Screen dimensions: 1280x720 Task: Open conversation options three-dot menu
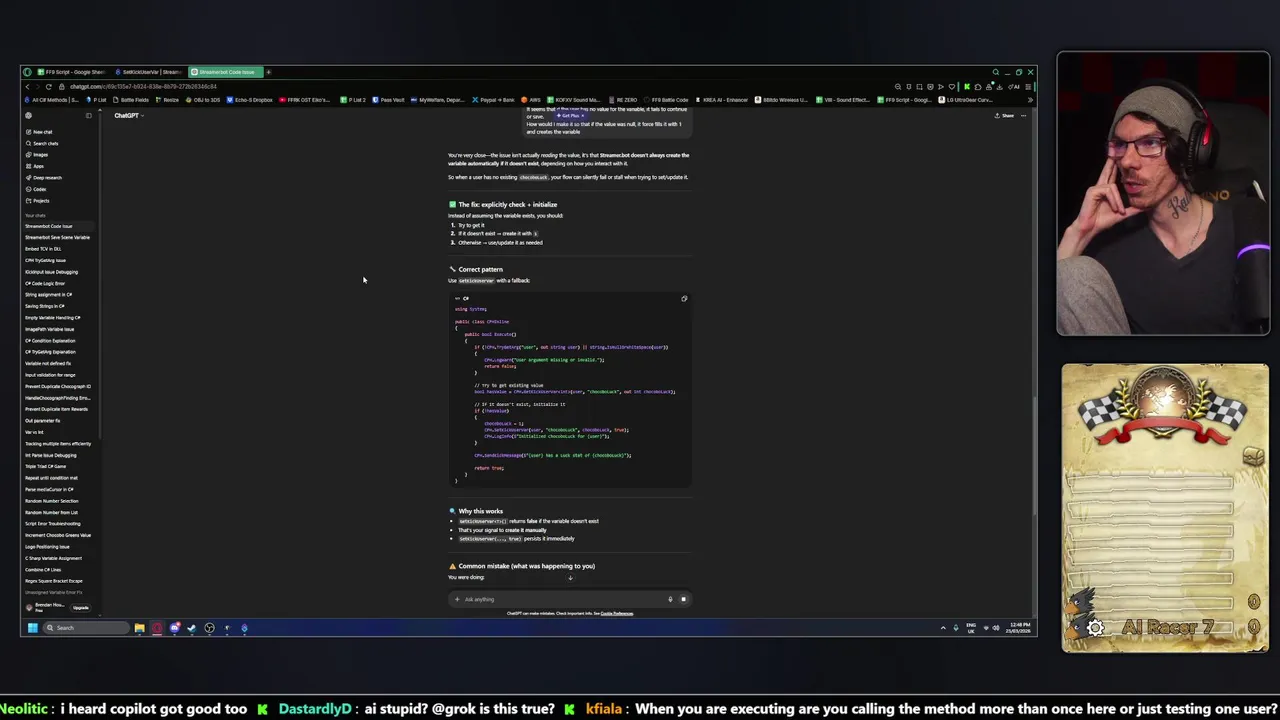tap(1023, 115)
